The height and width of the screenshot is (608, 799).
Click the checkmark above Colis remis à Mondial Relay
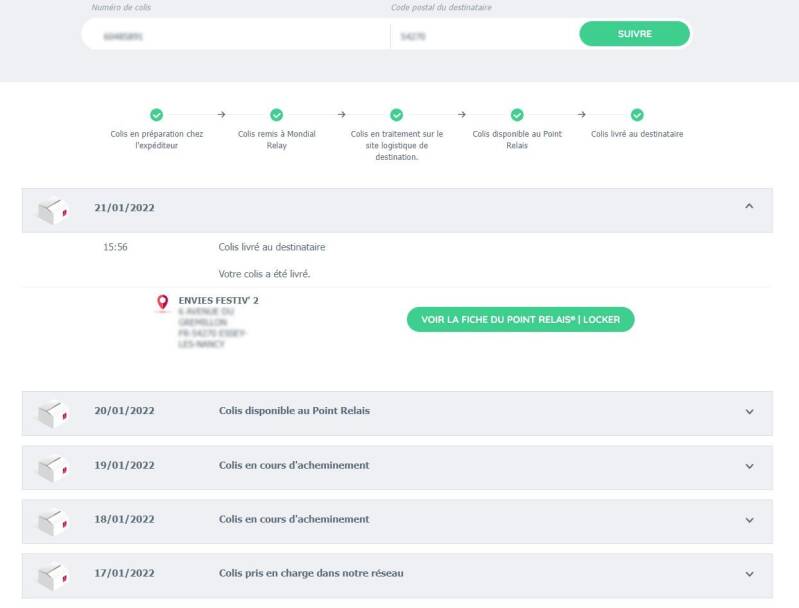pyautogui.click(x=277, y=115)
